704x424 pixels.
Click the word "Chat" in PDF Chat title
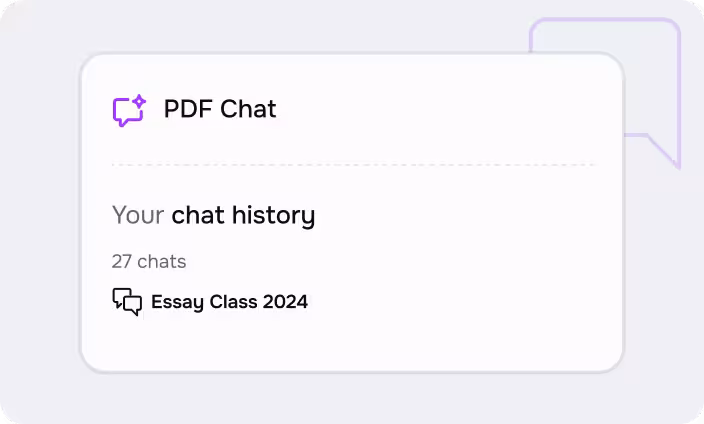(x=248, y=109)
